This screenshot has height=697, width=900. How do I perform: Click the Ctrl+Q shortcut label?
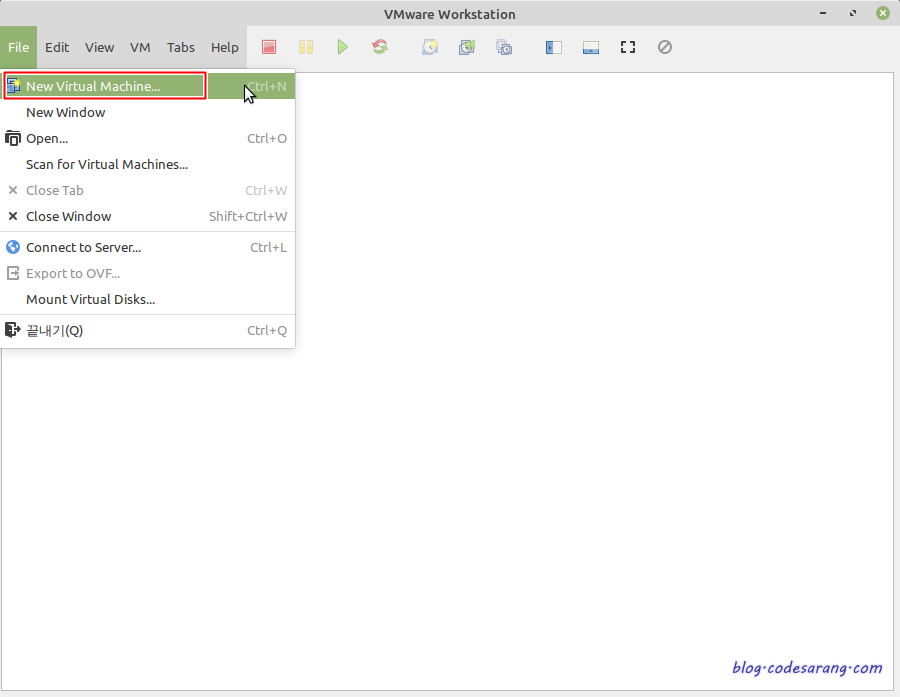click(x=267, y=330)
